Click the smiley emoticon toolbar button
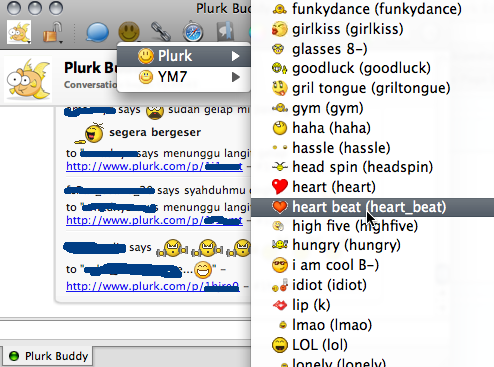Screen dimensions: 494x367 point(129,32)
